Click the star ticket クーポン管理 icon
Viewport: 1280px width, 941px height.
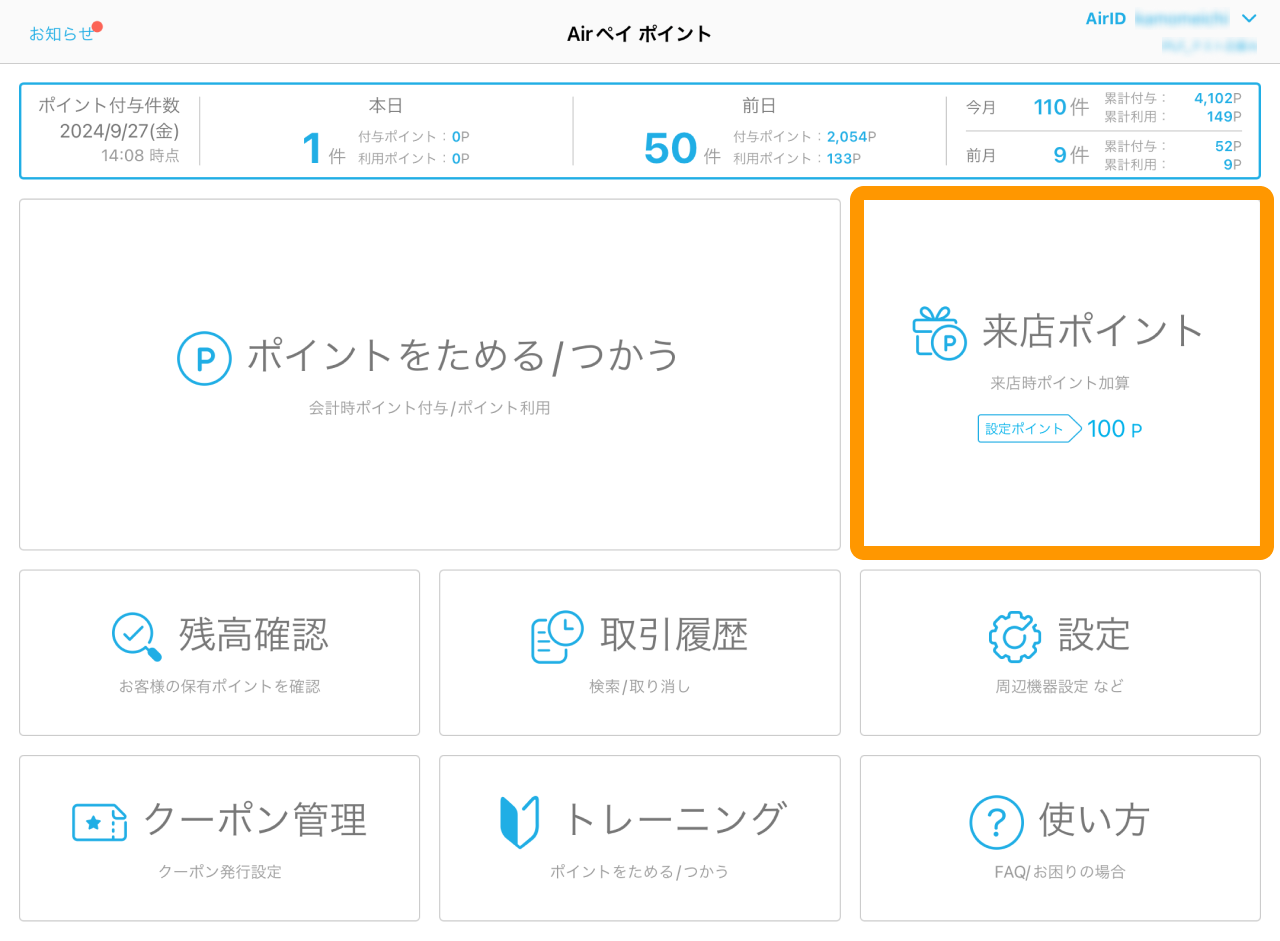coord(100,822)
